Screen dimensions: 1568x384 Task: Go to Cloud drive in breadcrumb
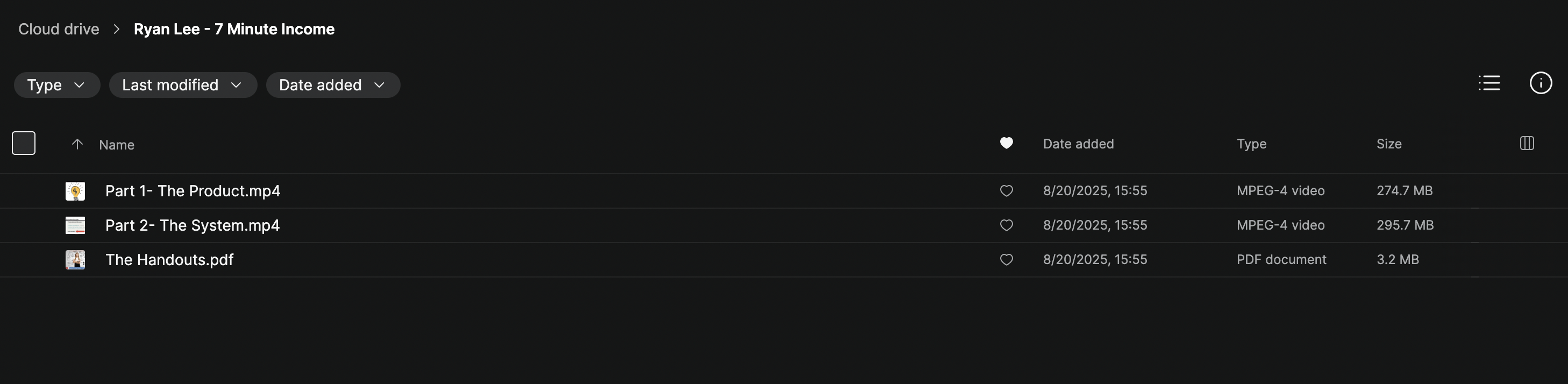[59, 29]
